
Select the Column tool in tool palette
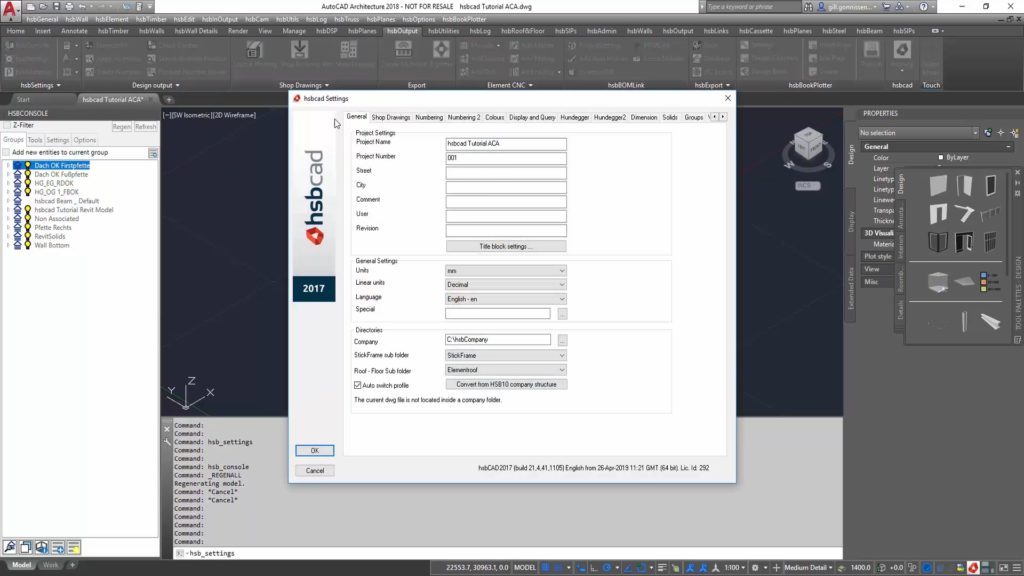[964, 321]
